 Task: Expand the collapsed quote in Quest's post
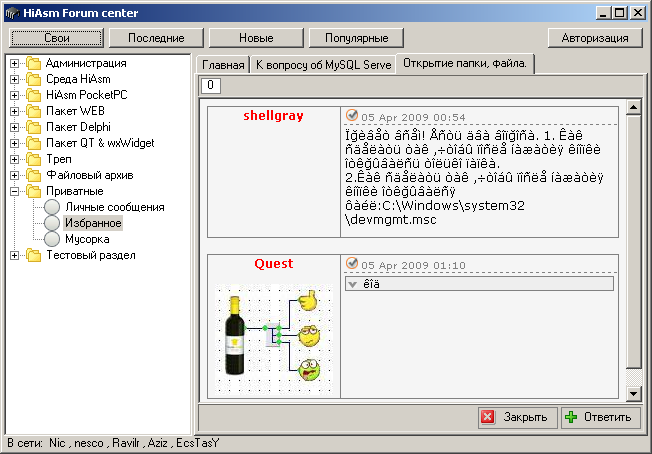(353, 284)
